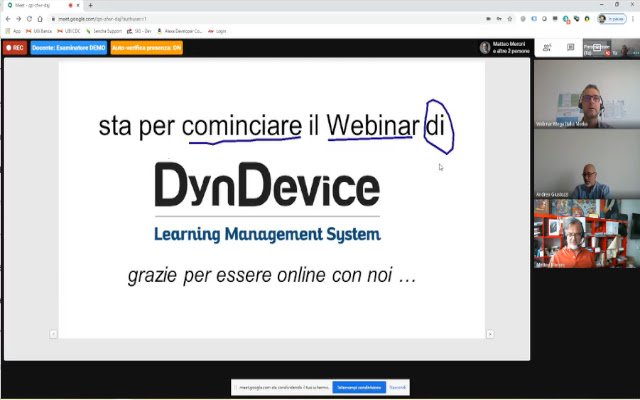Screen dimensions: 640x400
Task: Click the red REC recording button
Action: click(15, 48)
